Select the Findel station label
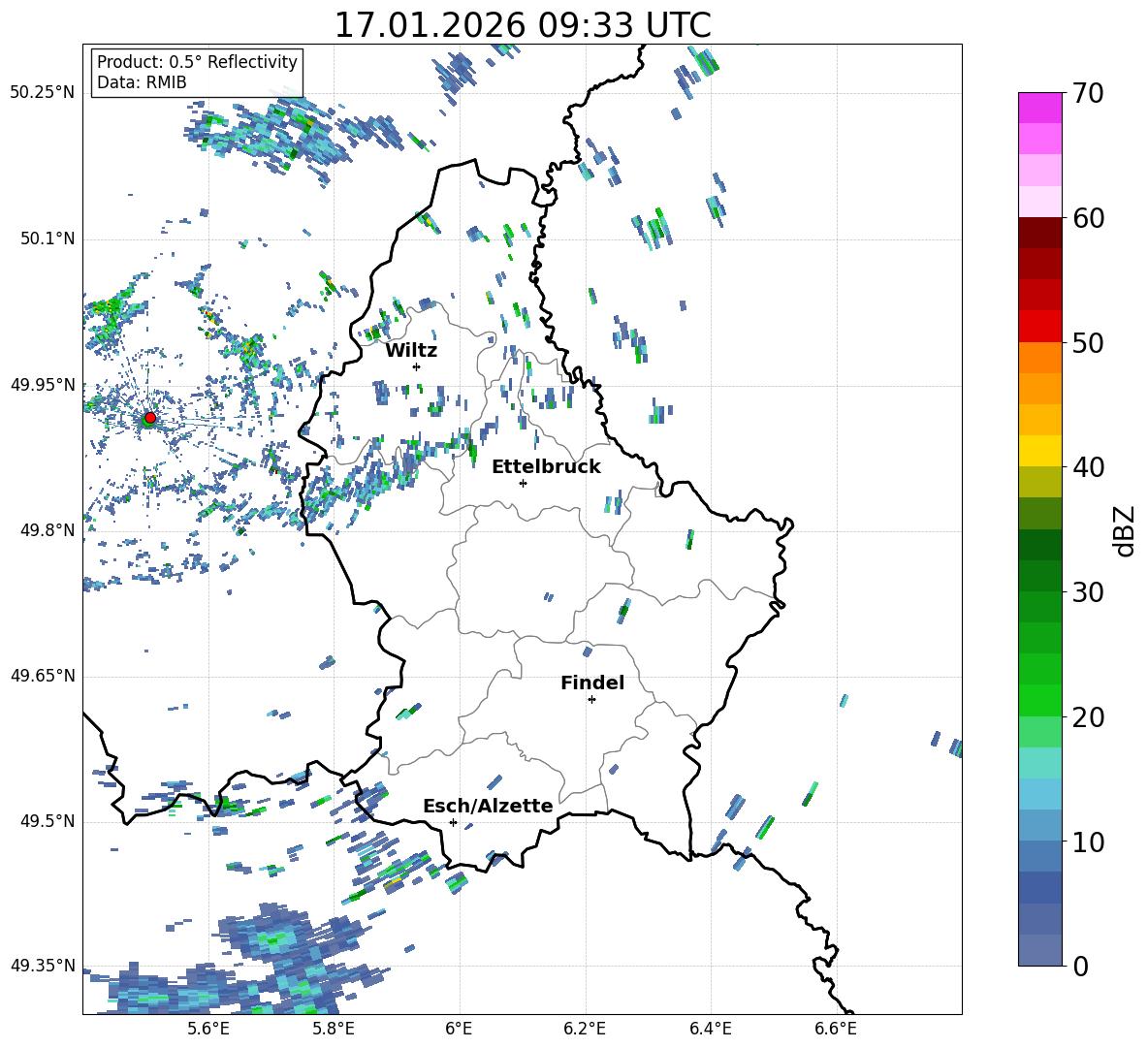Image resolution: width=1148 pixels, height=1048 pixels. 592,683
